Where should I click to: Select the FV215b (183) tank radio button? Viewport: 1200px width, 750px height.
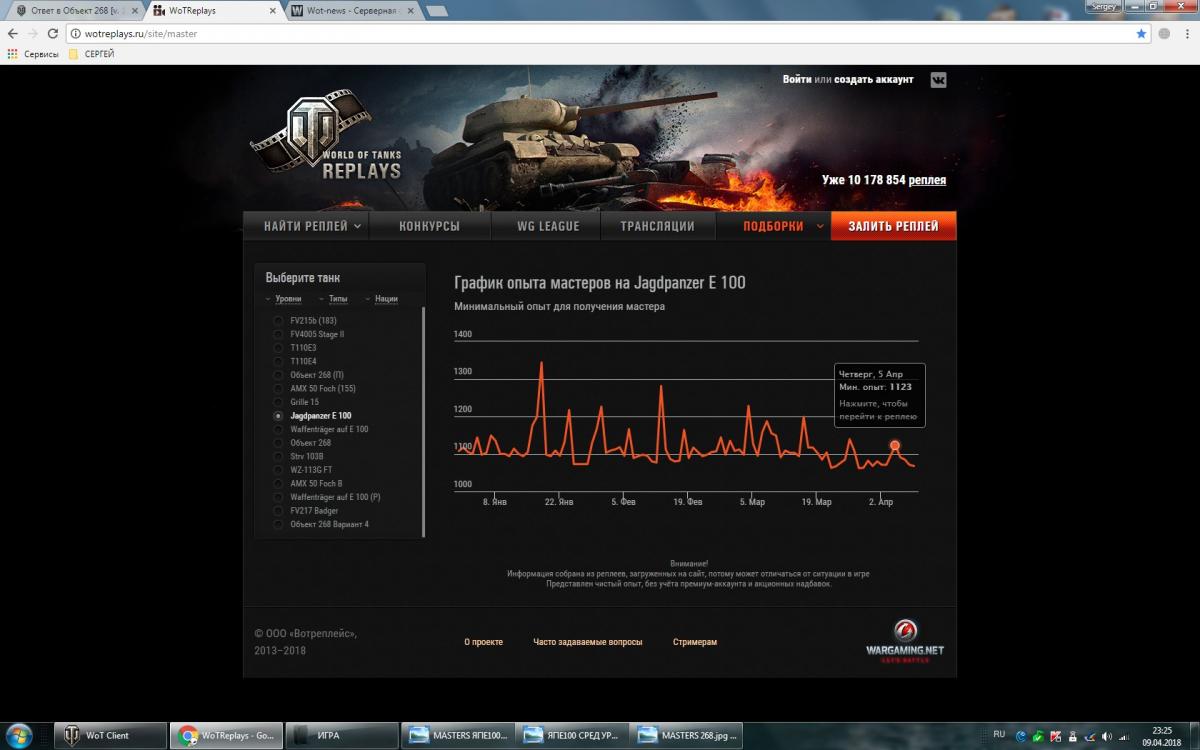[x=278, y=320]
